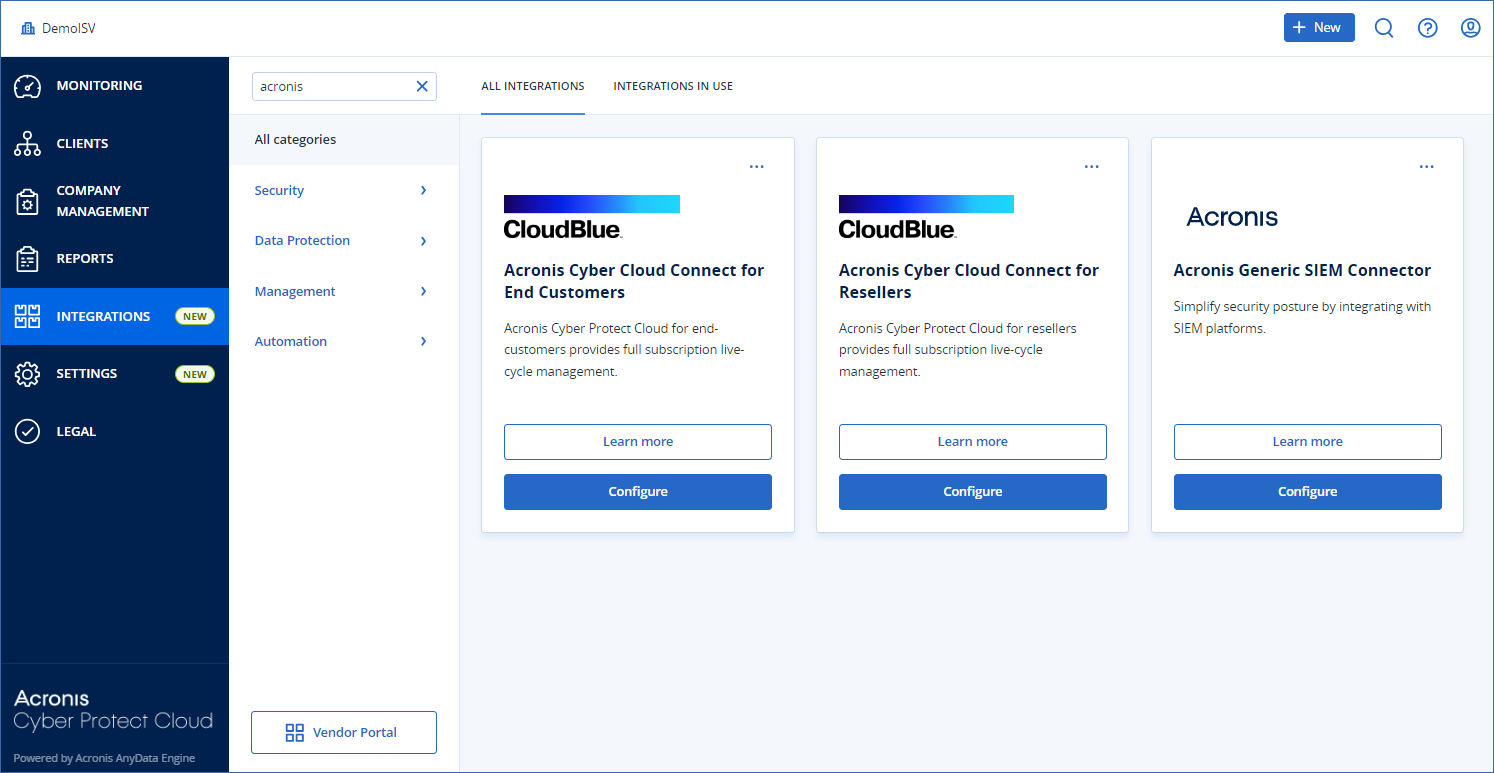Click the Monitoring gauge icon
The height and width of the screenshot is (773, 1494).
[x=27, y=86]
